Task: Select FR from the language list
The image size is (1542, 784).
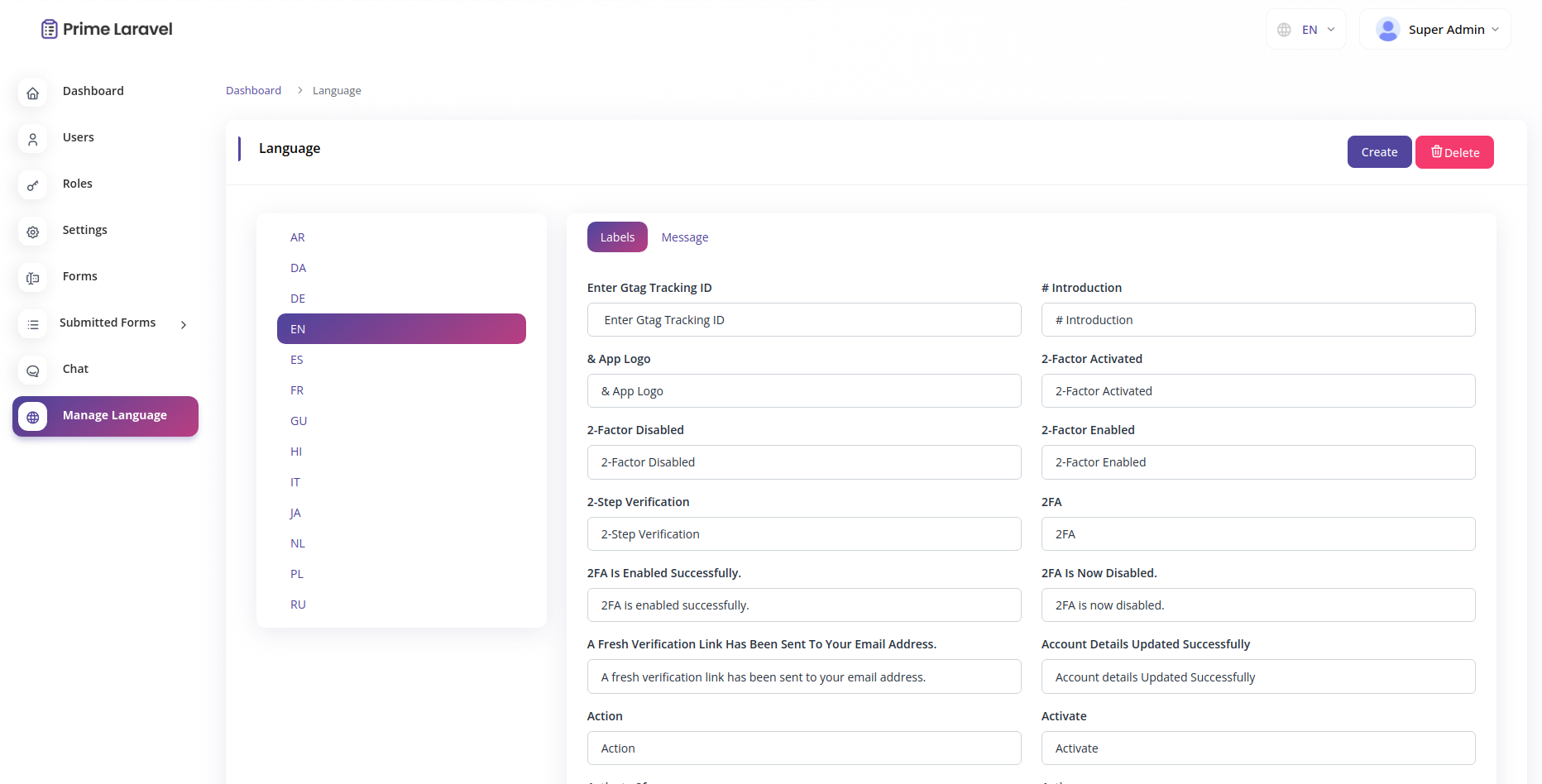Action: point(296,390)
